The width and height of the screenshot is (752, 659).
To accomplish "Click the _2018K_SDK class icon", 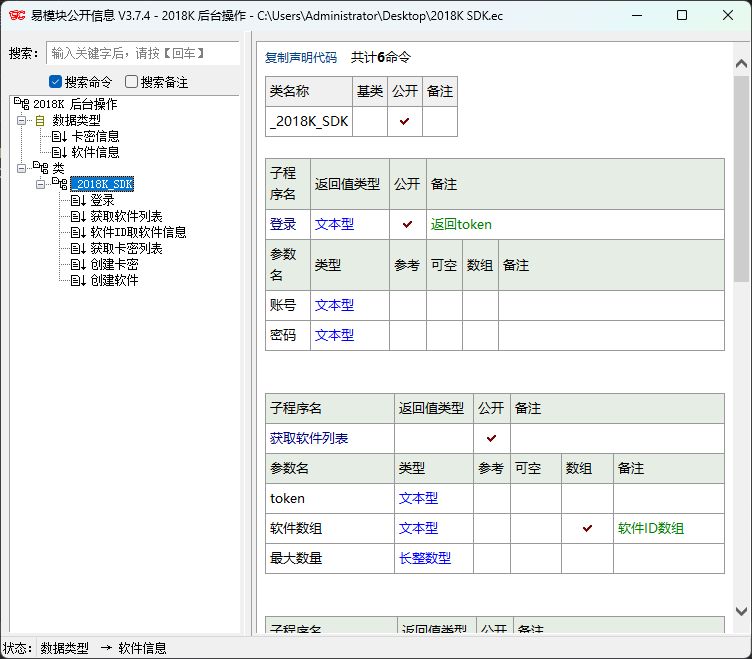I will point(59,184).
